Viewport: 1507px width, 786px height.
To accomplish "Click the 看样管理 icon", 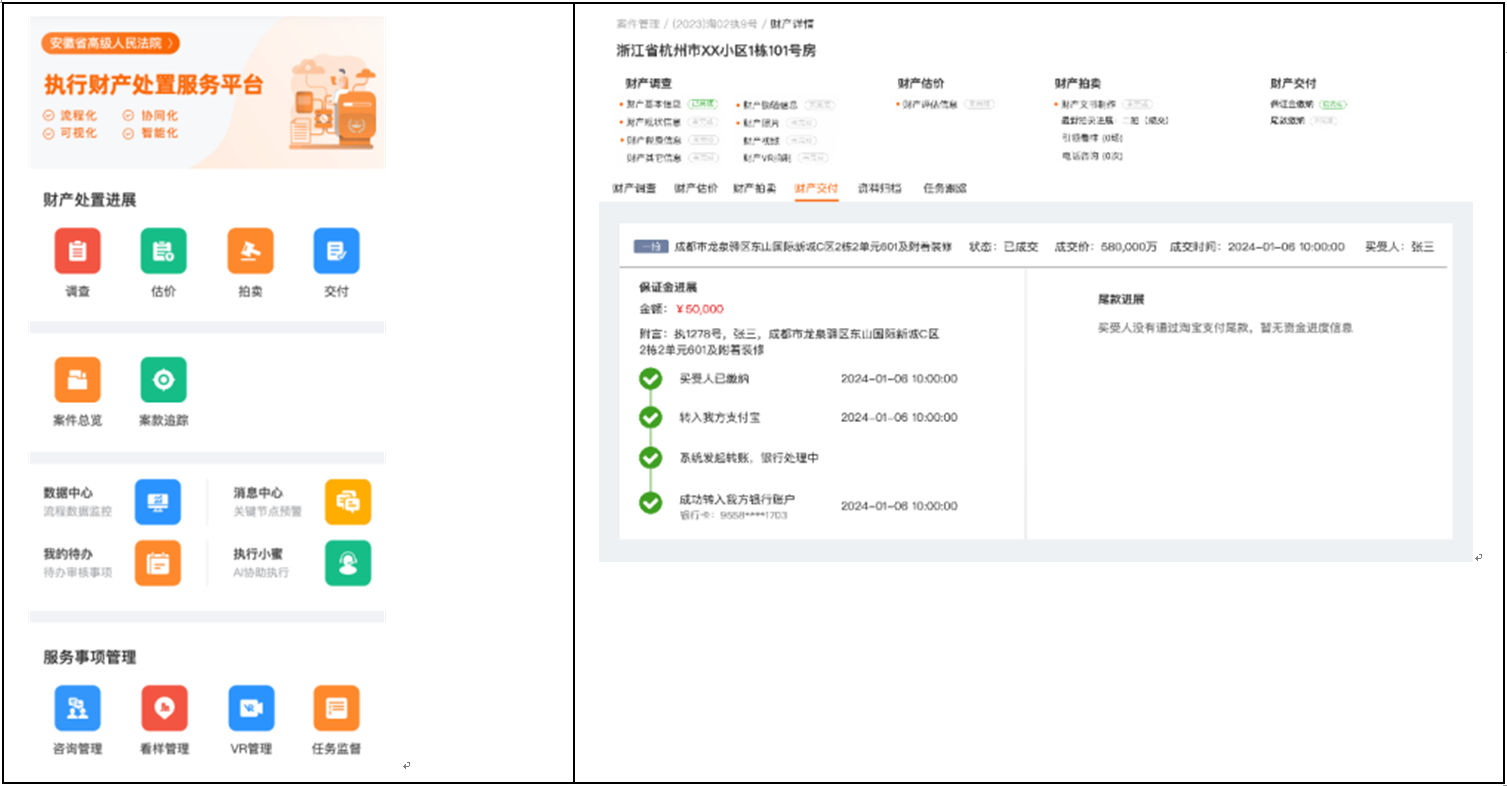I will point(164,708).
